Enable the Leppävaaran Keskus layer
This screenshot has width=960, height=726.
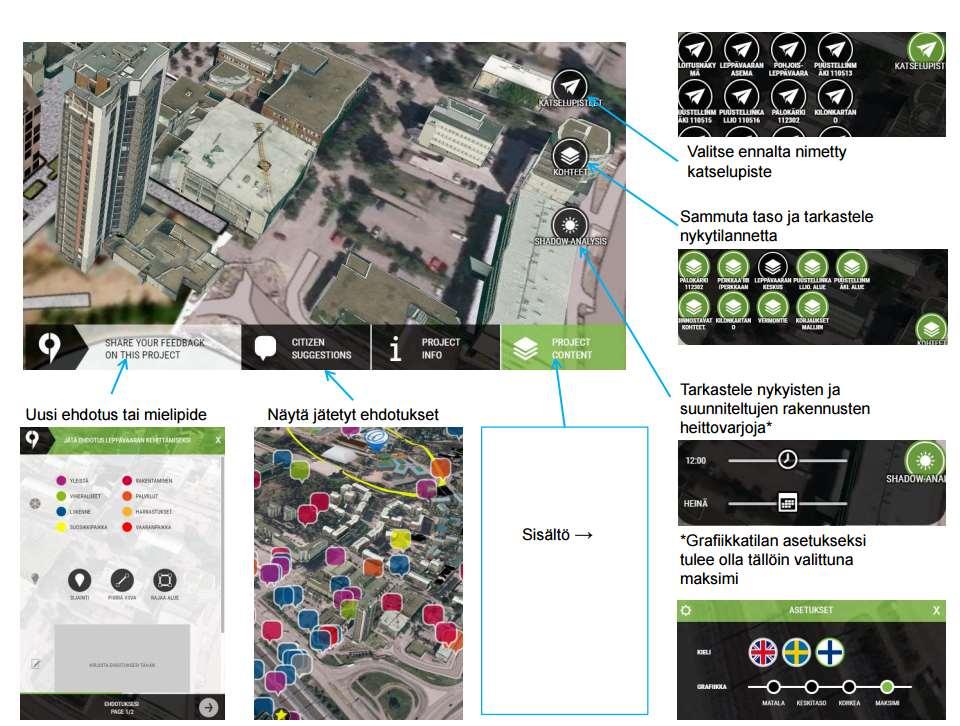(773, 266)
